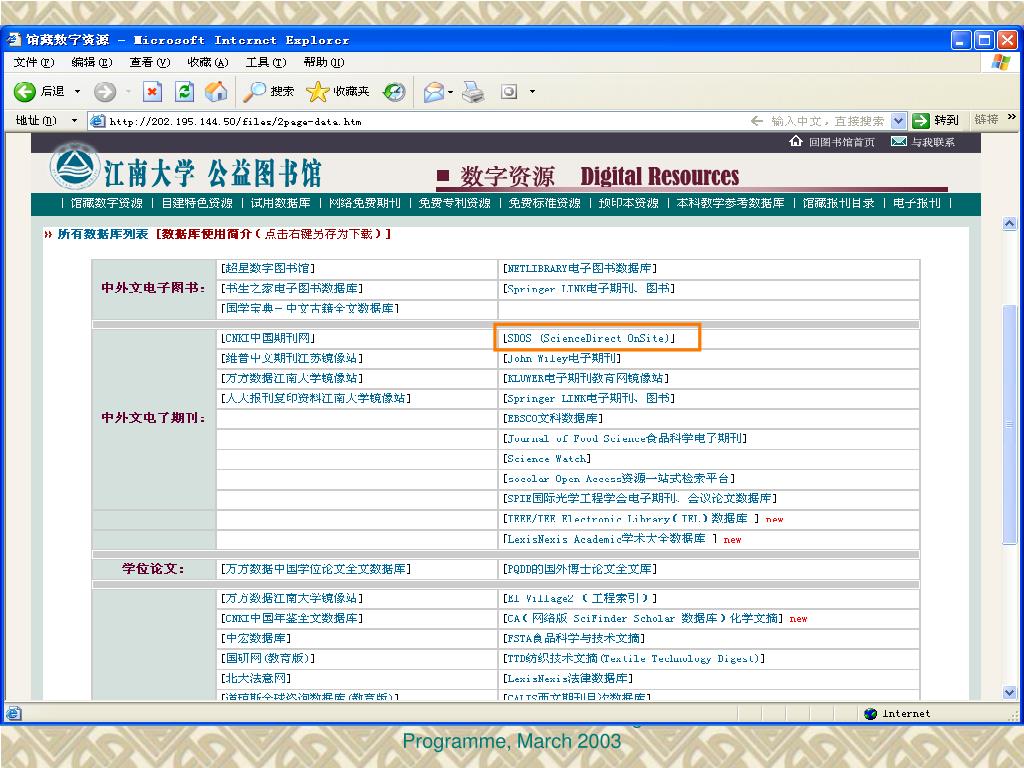Image resolution: width=1024 pixels, height=768 pixels.
Task: Open the EBSCO文科数据库 link
Action: coord(552,419)
